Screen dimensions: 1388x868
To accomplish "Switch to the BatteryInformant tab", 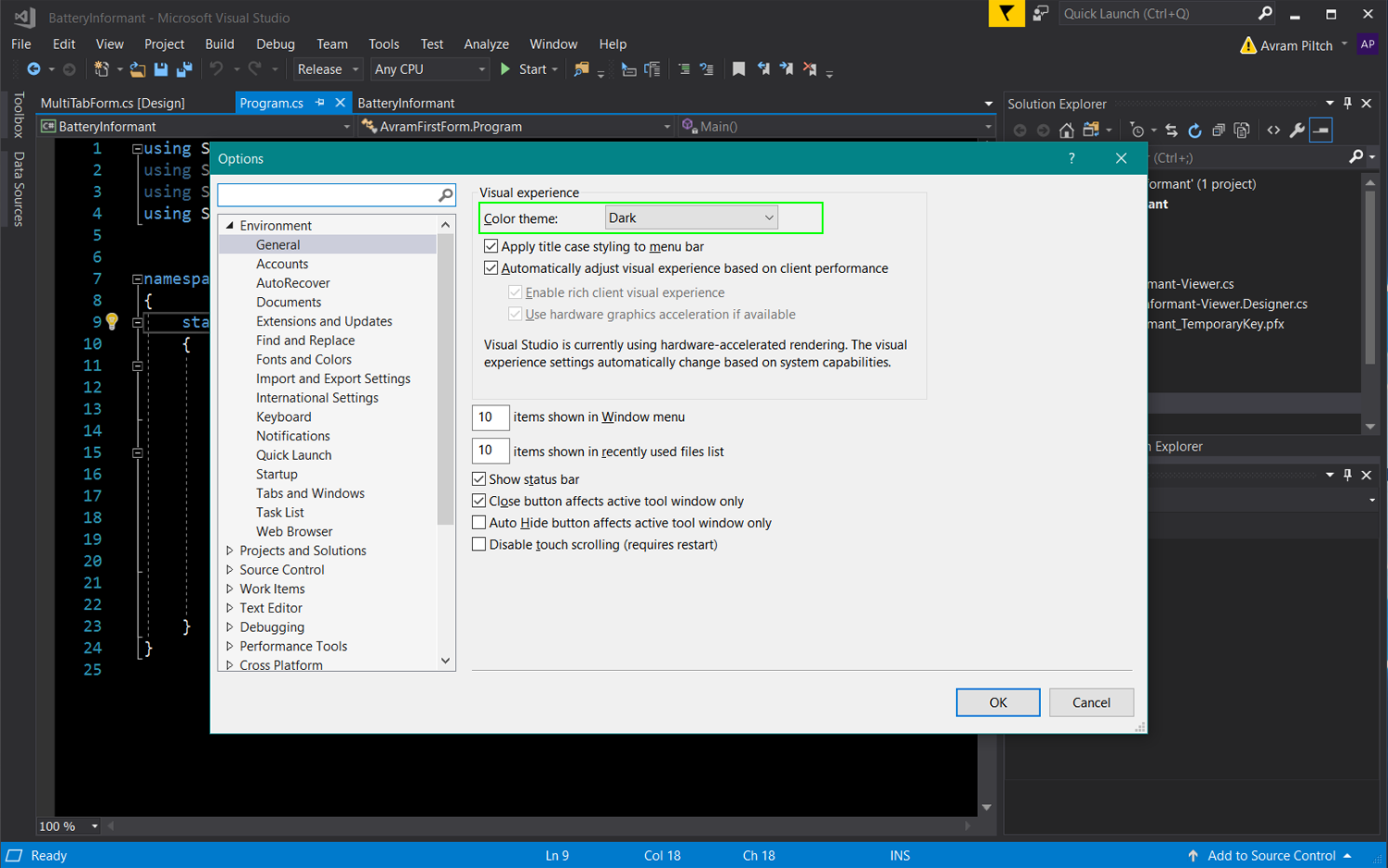I will click(406, 103).
